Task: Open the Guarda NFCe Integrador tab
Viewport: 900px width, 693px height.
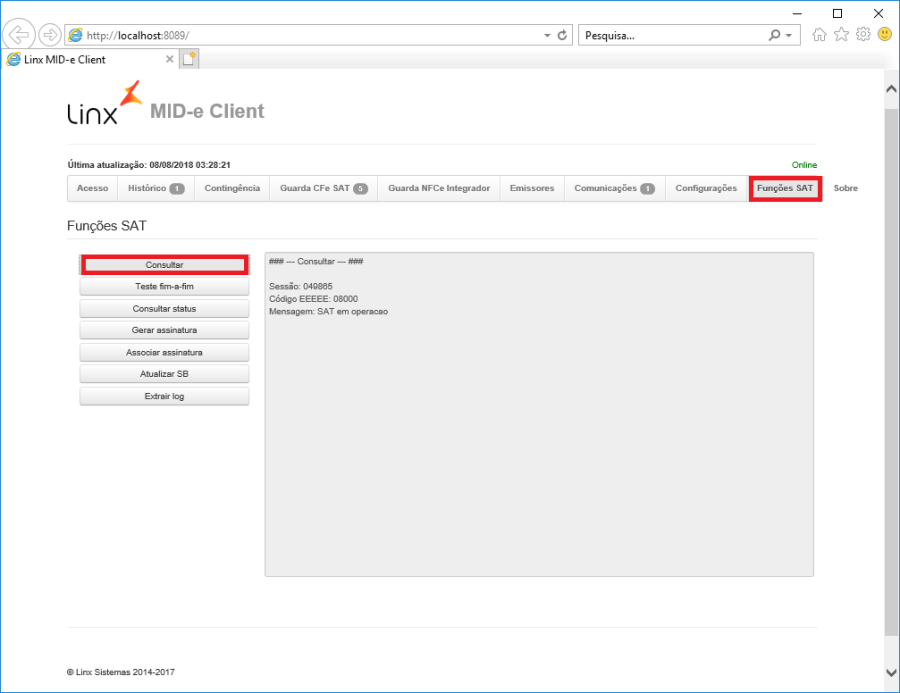Action: point(439,188)
